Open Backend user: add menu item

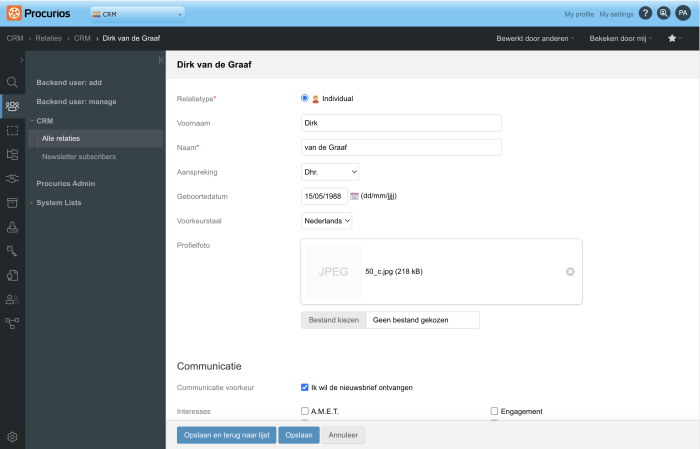pyautogui.click(x=69, y=83)
